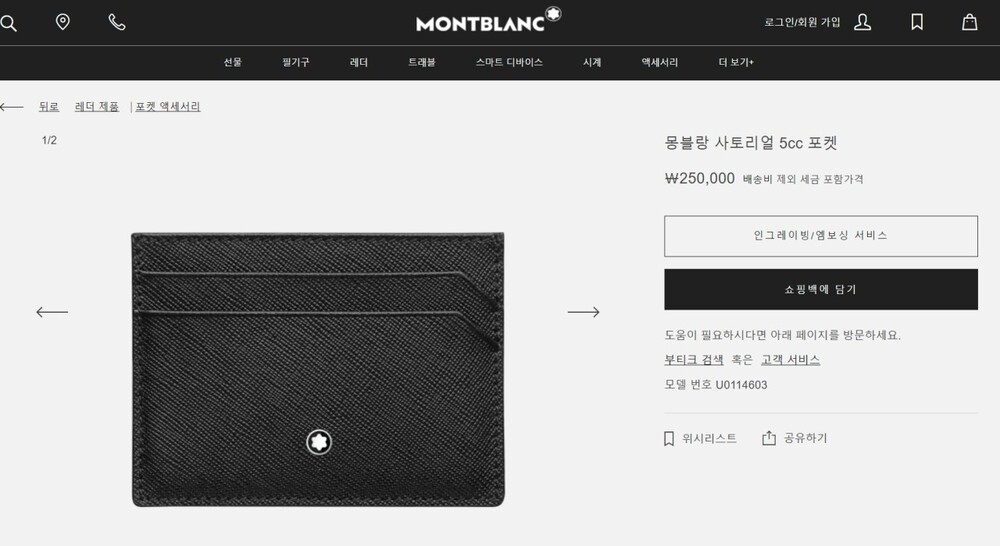Click the 쇼핑백에 담기 button
This screenshot has width=1000, height=546.
point(821,290)
